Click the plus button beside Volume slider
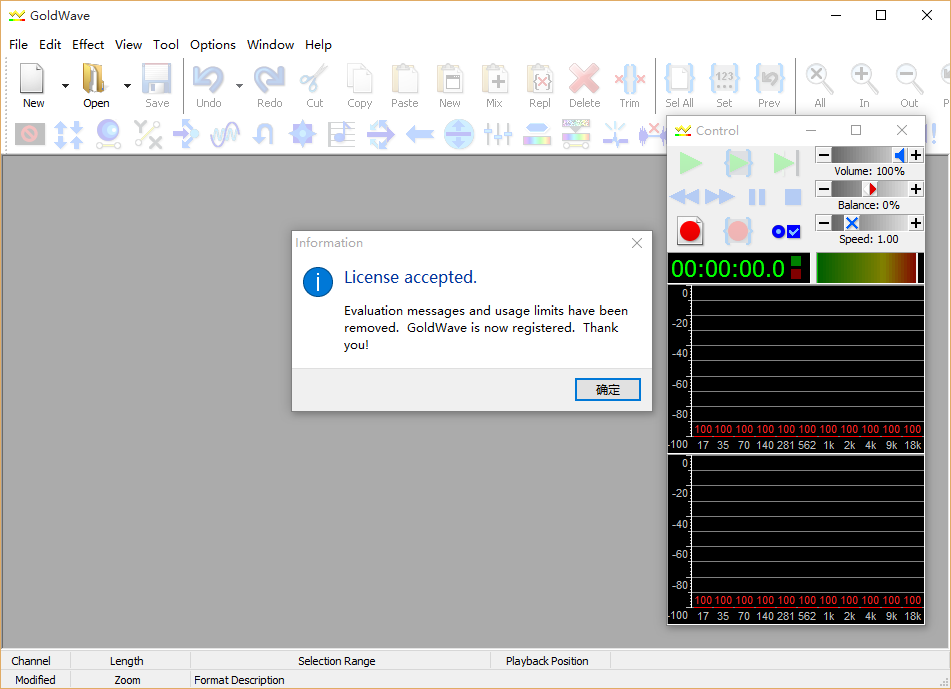Image resolution: width=951 pixels, height=689 pixels. 916,155
